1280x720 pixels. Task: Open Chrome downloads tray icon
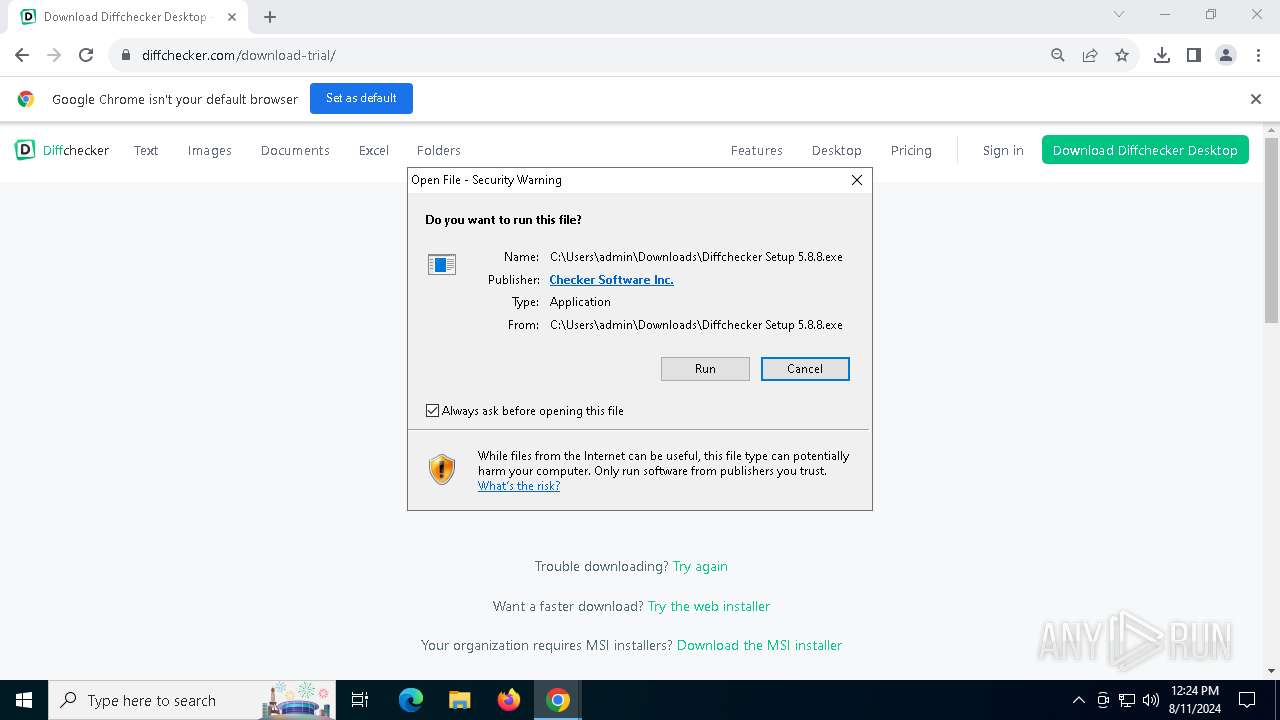point(1162,55)
